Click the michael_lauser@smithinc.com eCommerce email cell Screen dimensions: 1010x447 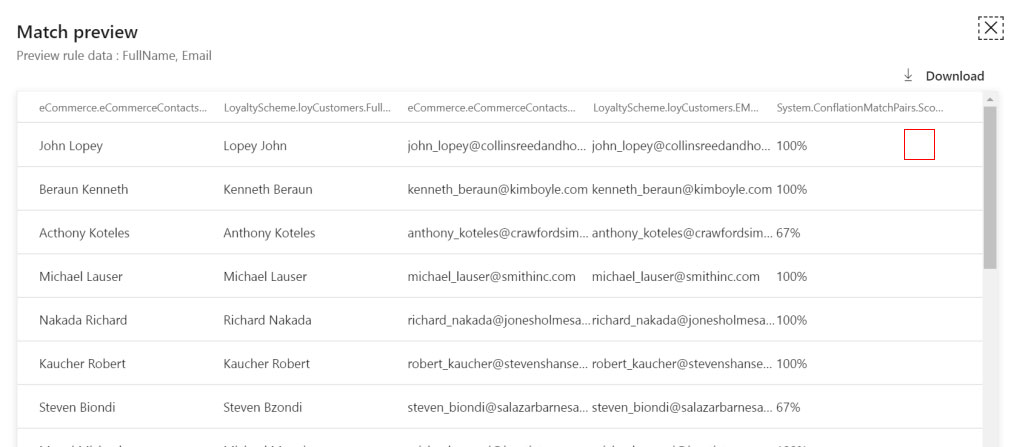pyautogui.click(x=491, y=276)
